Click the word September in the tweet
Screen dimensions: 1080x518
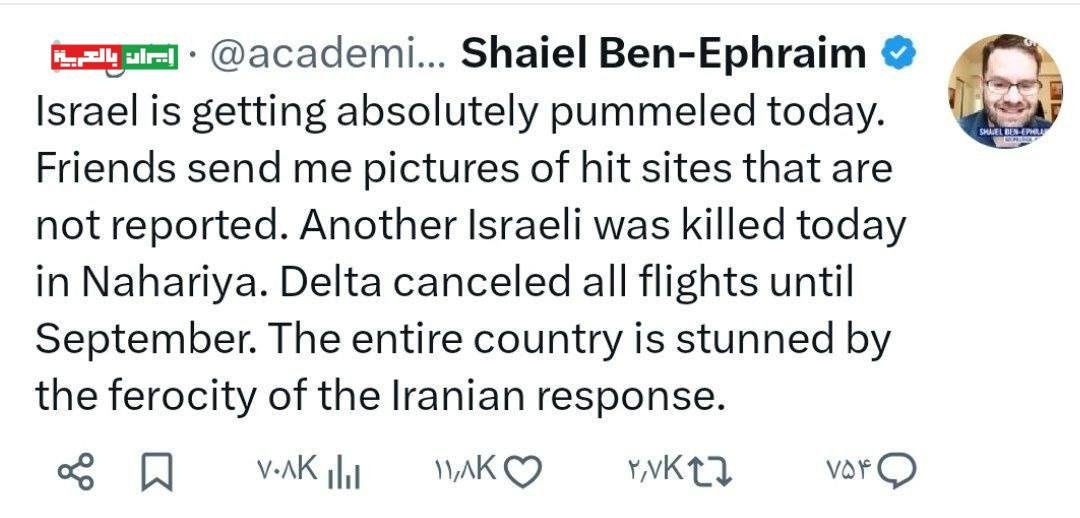click(148, 340)
